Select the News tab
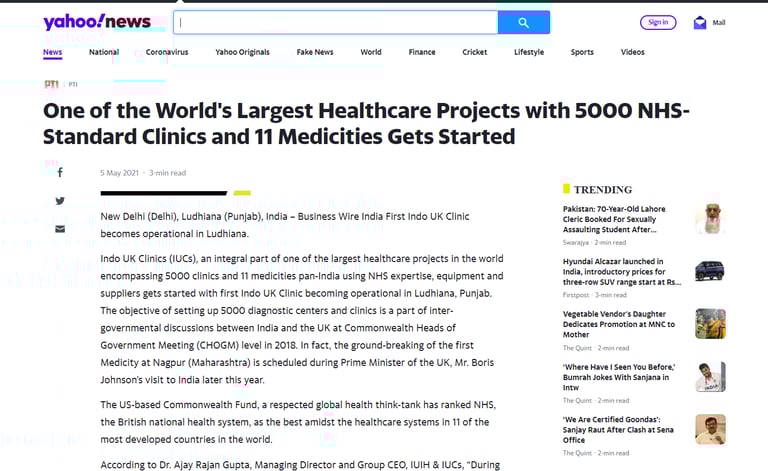 [52, 52]
